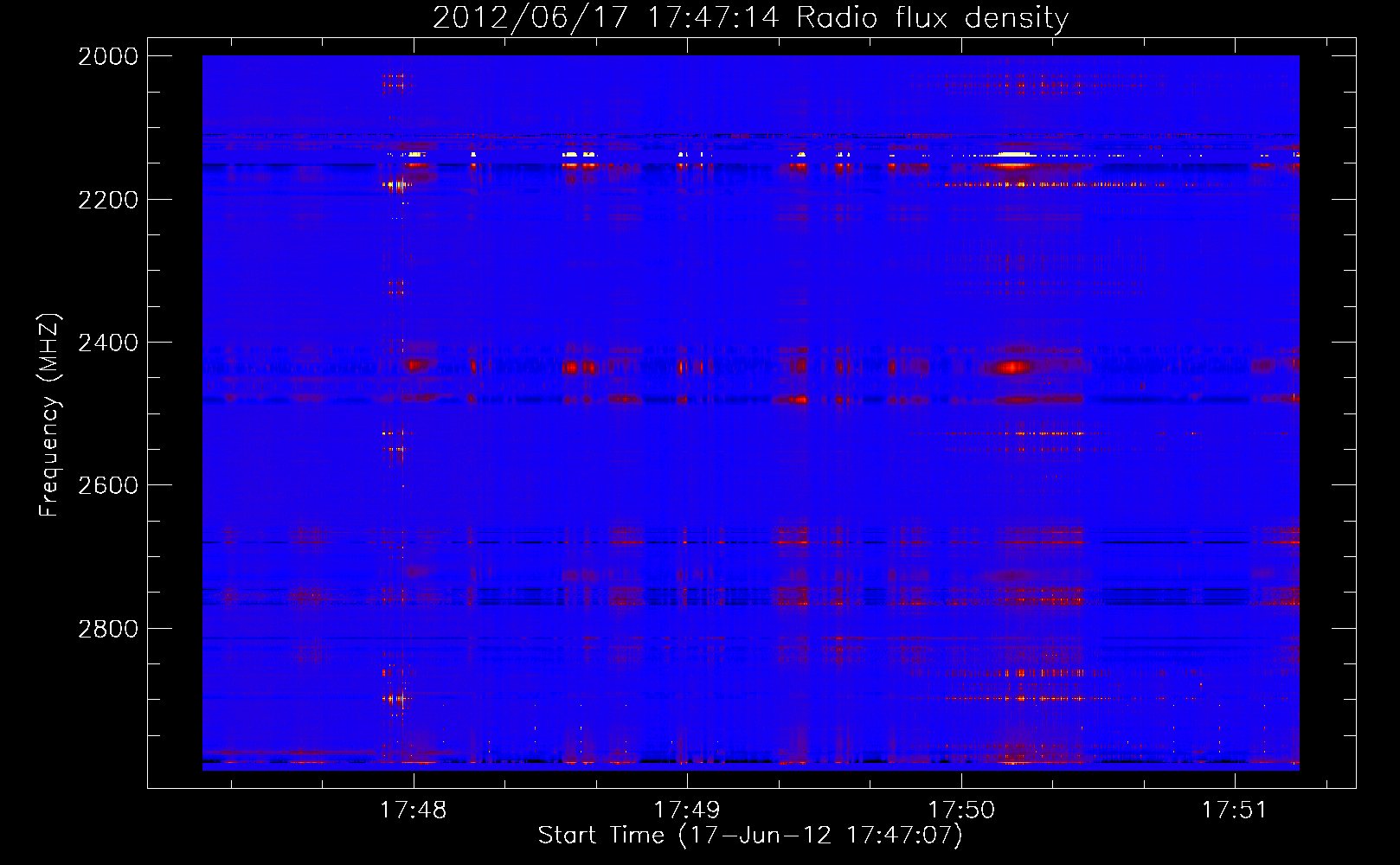Click the "Frequency (MHZ)" y-axis label
1400x865 pixels.
click(x=50, y=414)
